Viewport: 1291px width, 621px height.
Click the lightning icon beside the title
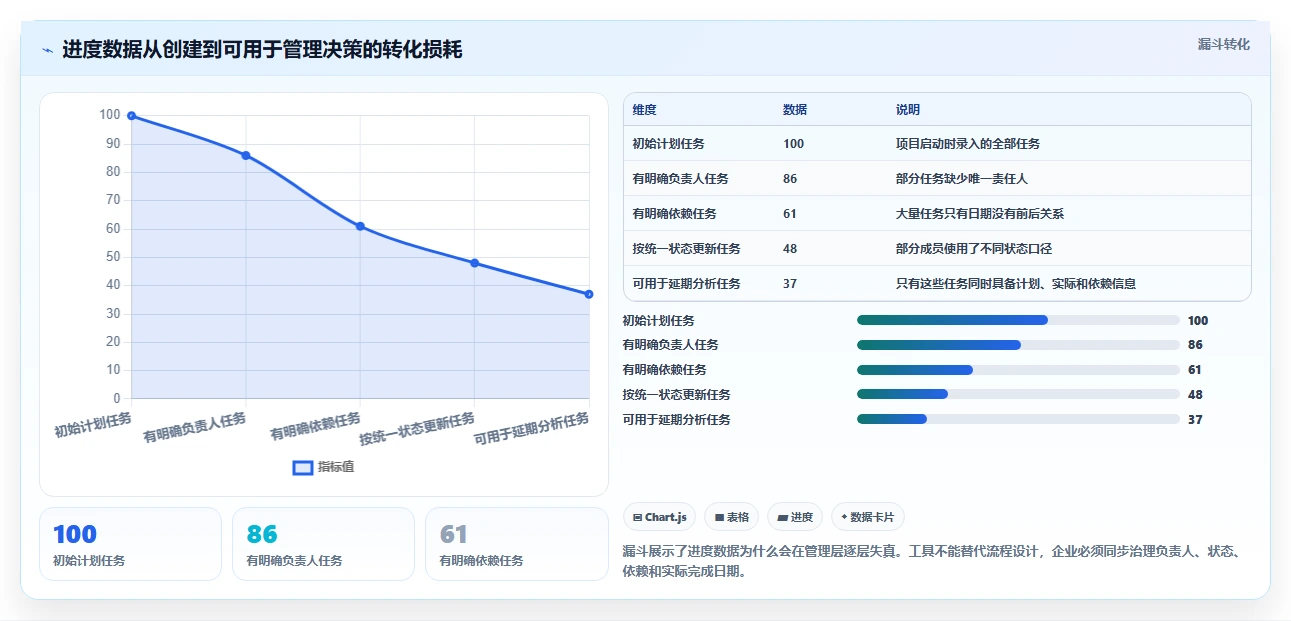coord(48,50)
